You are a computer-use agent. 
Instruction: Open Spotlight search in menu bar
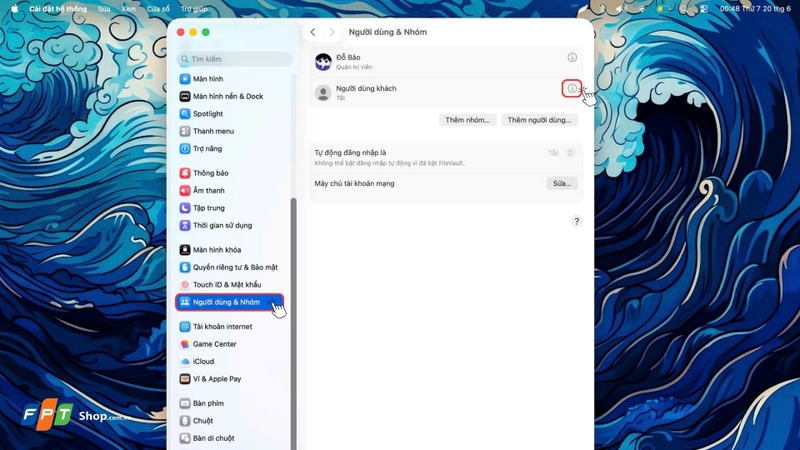point(683,9)
